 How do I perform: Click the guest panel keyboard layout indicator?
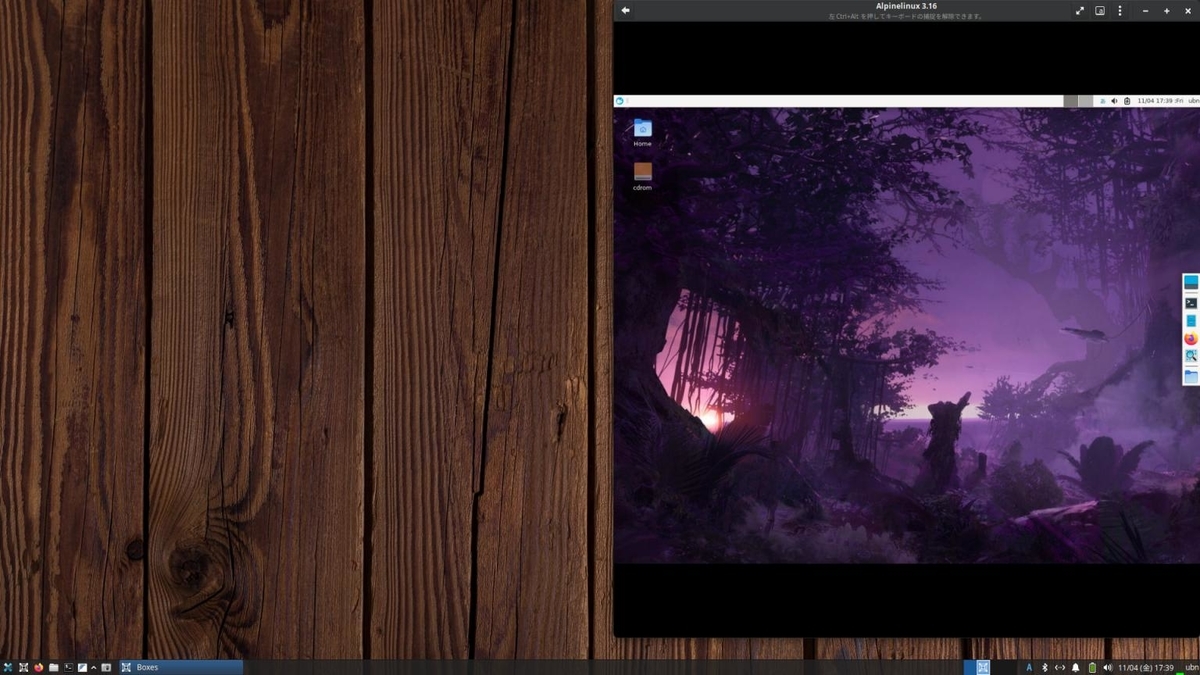[x=1103, y=101]
